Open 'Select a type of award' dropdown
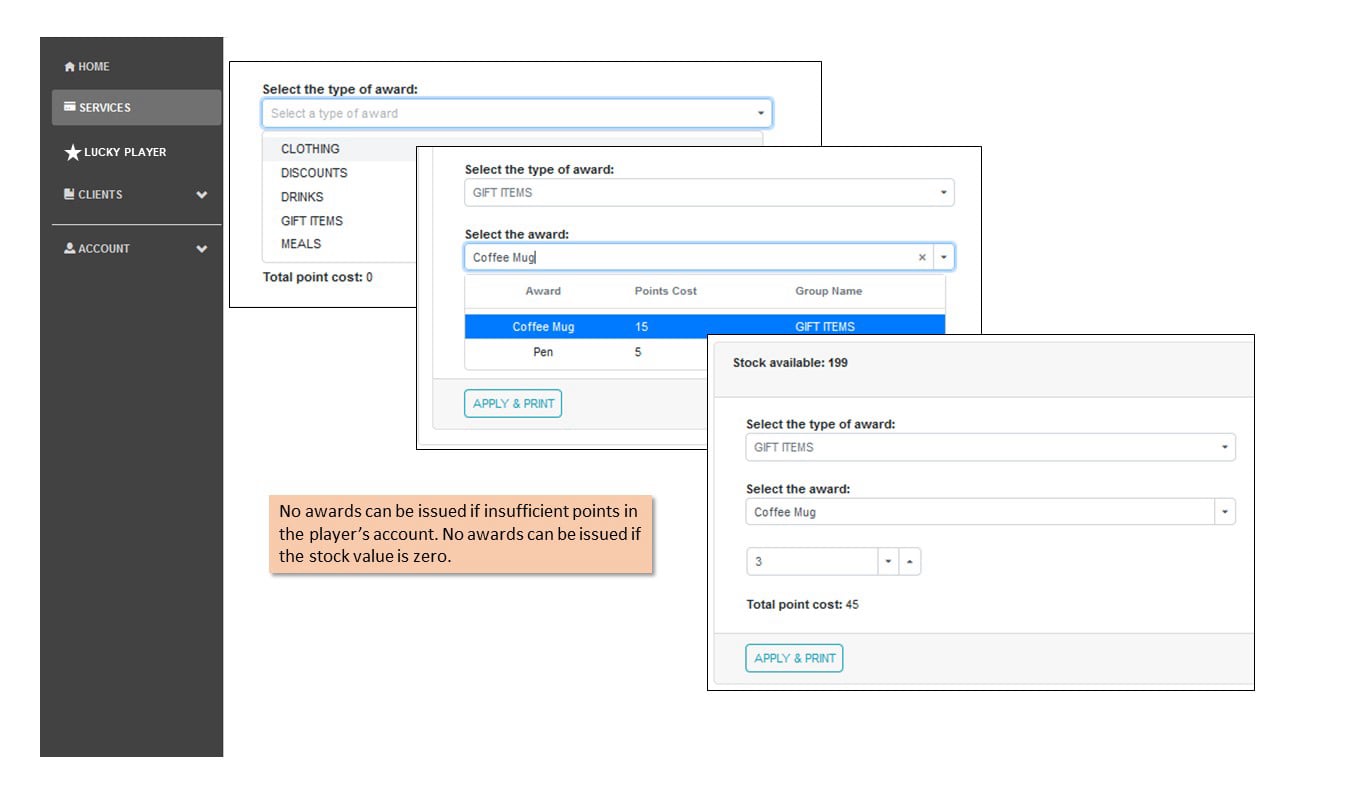The image size is (1361, 794). pos(517,113)
